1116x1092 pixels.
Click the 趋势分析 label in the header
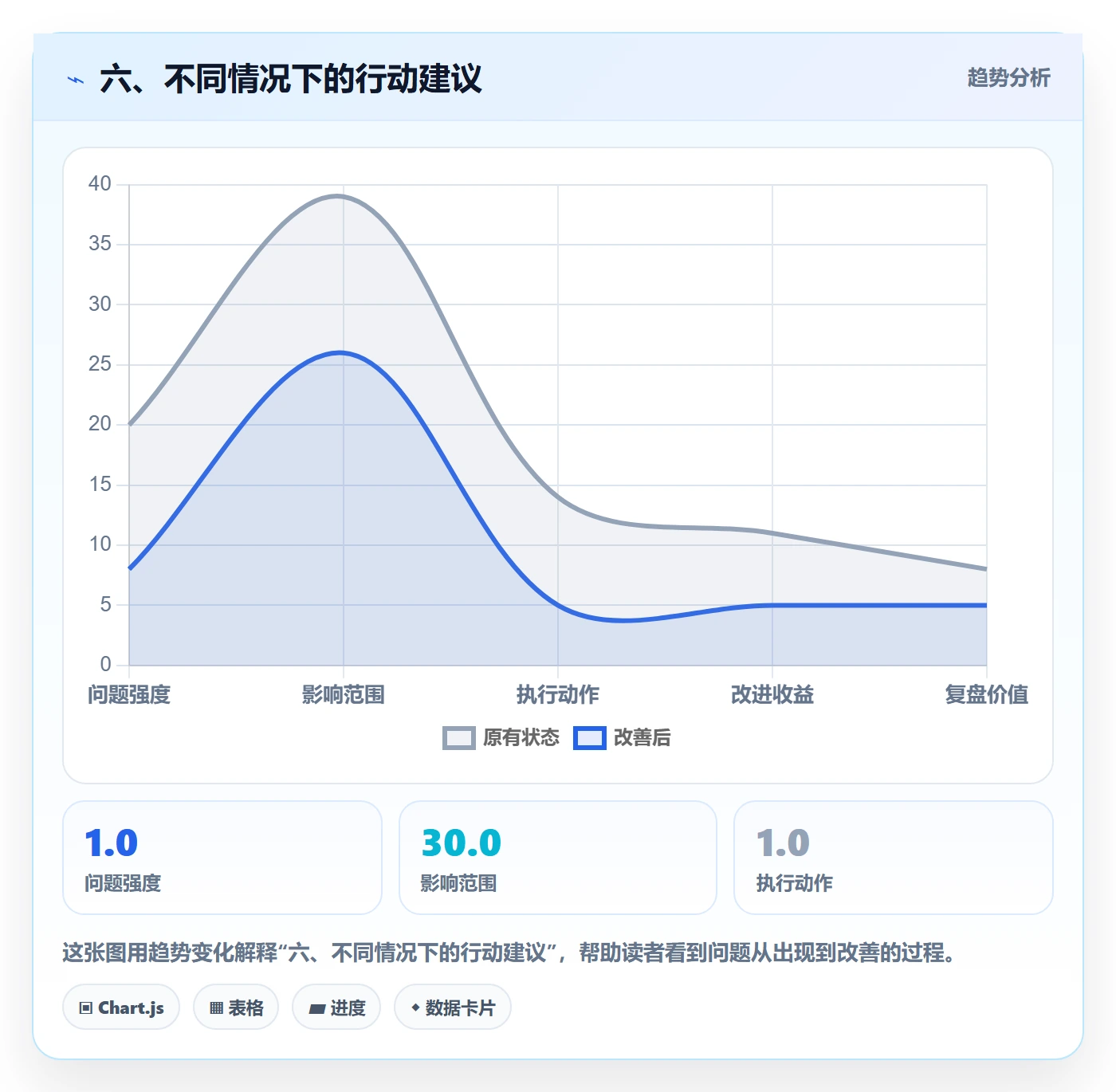point(1008,78)
